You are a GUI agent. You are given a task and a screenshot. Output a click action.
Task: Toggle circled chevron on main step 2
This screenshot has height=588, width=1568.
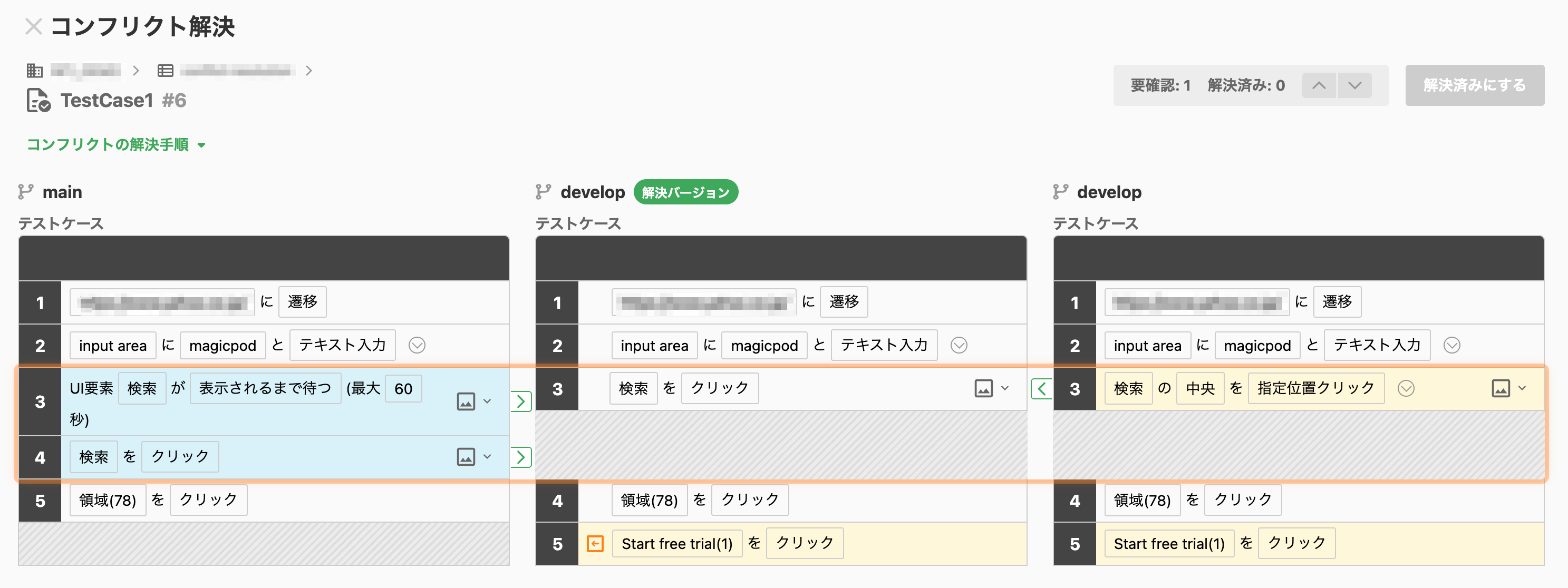click(x=417, y=346)
